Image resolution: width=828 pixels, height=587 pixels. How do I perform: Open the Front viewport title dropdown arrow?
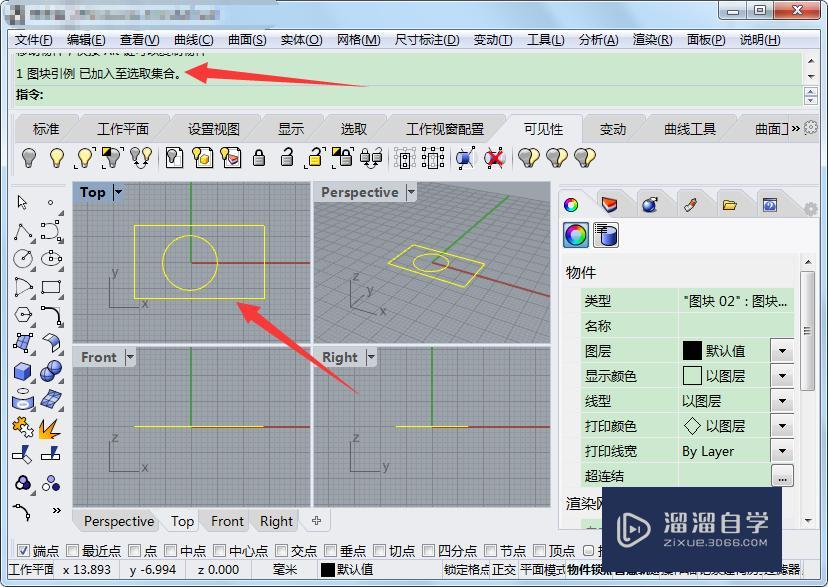point(130,357)
